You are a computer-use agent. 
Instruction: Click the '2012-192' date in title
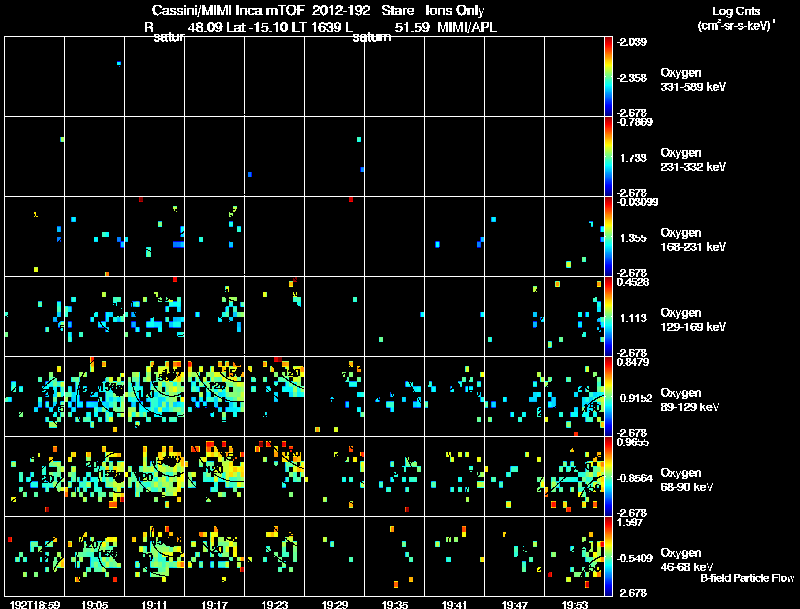(341, 11)
